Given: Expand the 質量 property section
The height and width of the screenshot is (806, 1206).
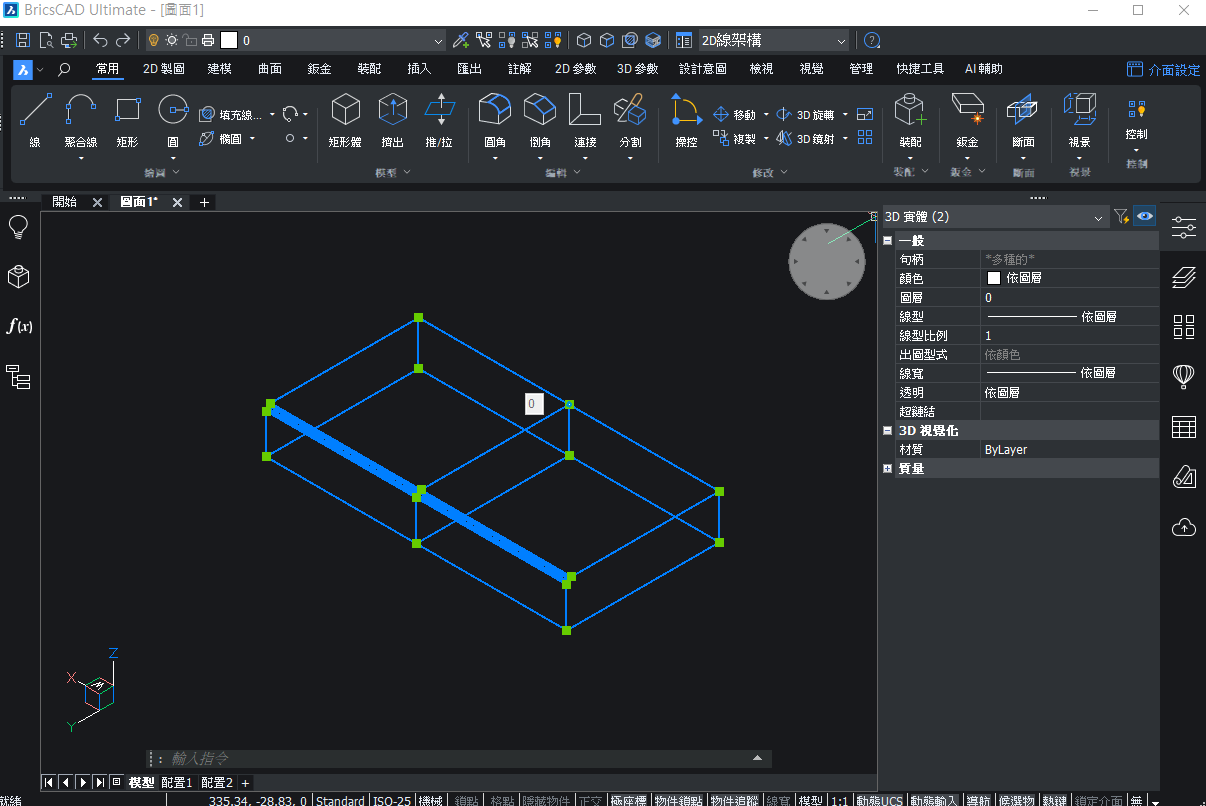Looking at the screenshot, I should coord(887,468).
